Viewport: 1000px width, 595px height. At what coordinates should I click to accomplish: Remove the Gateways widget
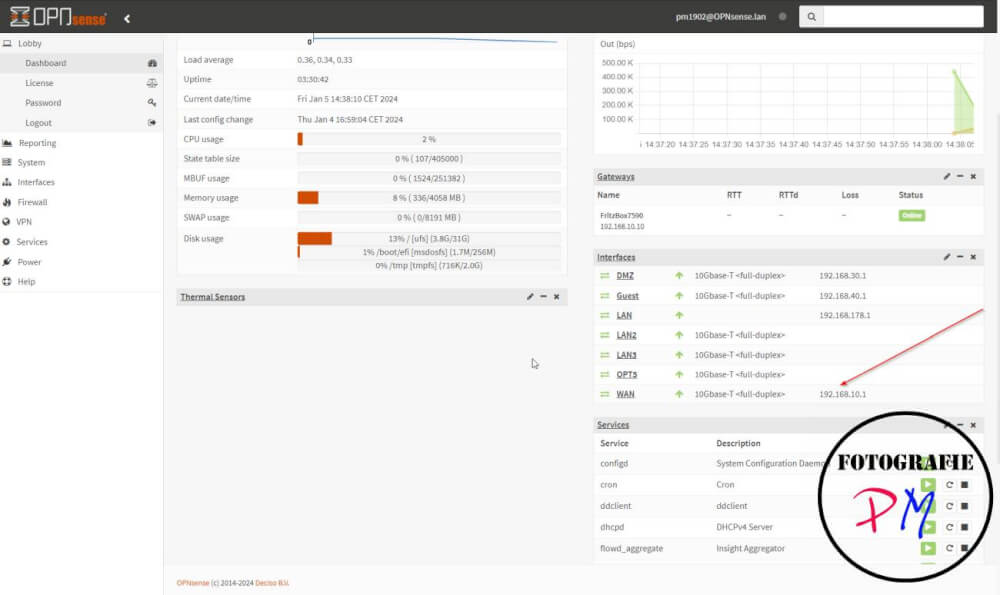973,177
